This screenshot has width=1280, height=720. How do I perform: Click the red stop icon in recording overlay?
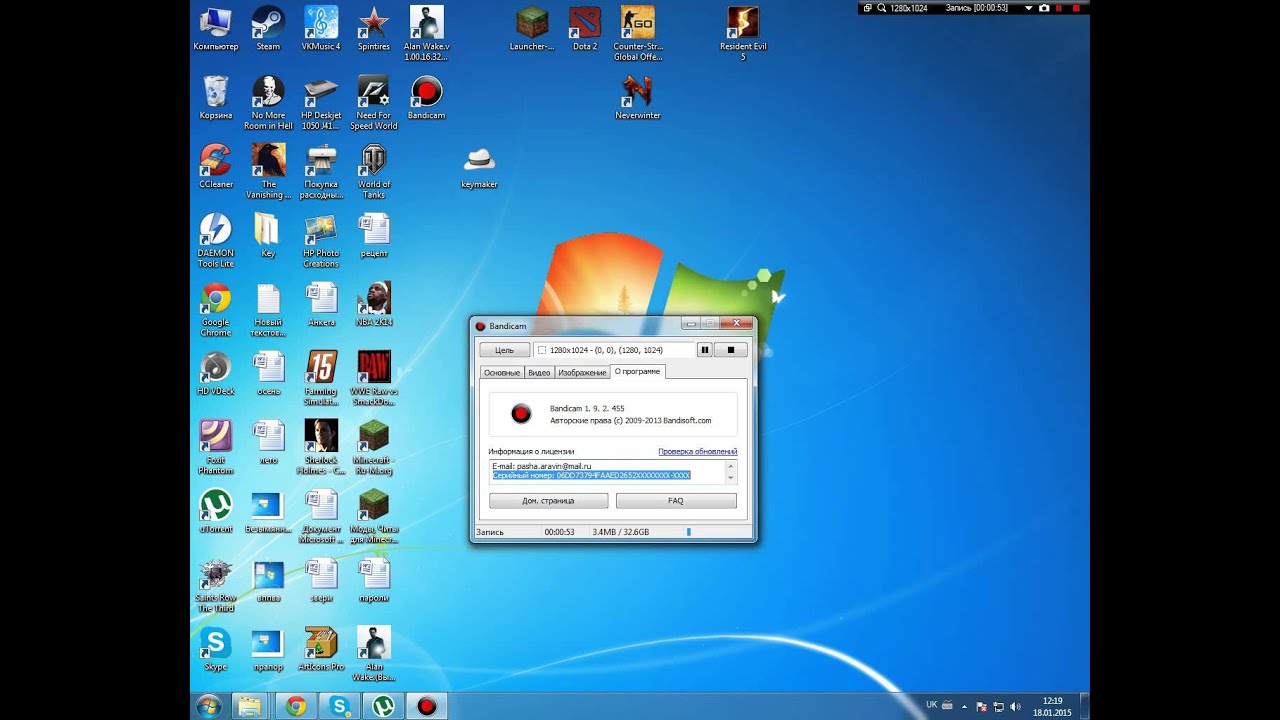tap(1074, 8)
